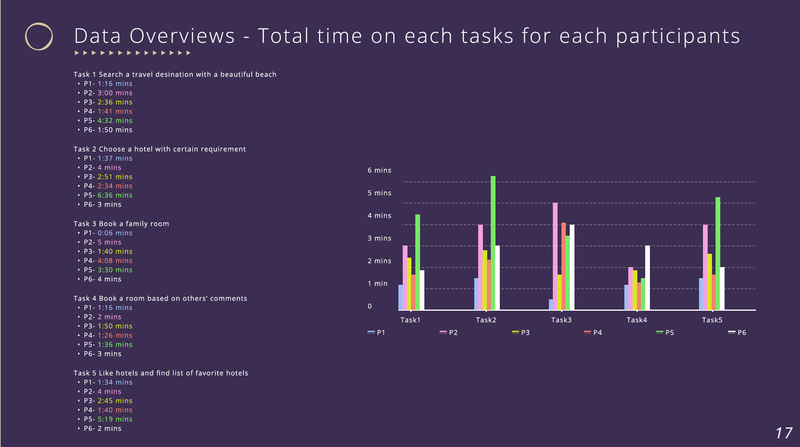Click the P3 yellow legend swatch
This screenshot has width=800, height=447.
click(x=515, y=332)
